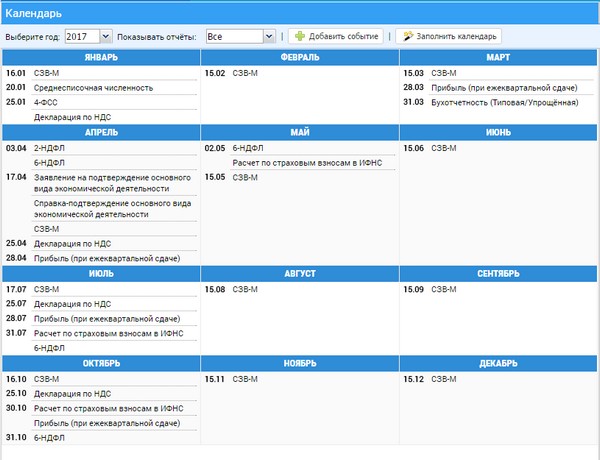Click 6-НДФЛ entry on 31.10
The height and width of the screenshot is (460, 600).
(48, 437)
